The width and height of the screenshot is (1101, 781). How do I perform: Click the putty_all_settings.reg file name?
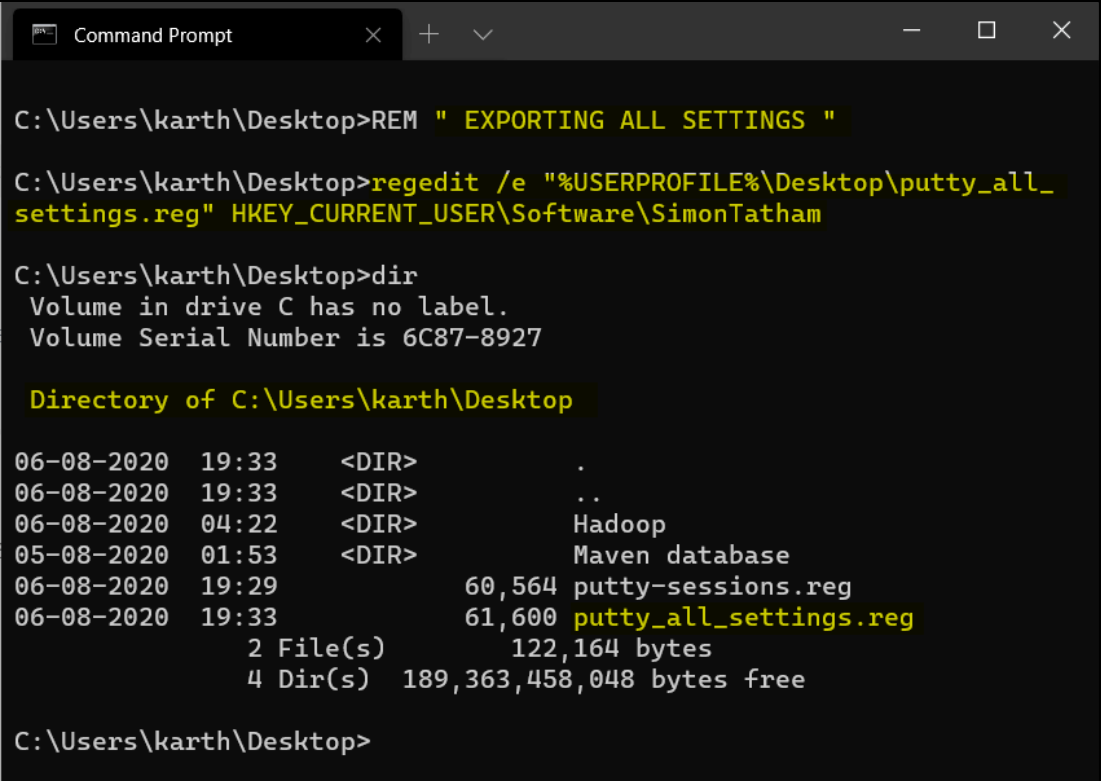743,618
